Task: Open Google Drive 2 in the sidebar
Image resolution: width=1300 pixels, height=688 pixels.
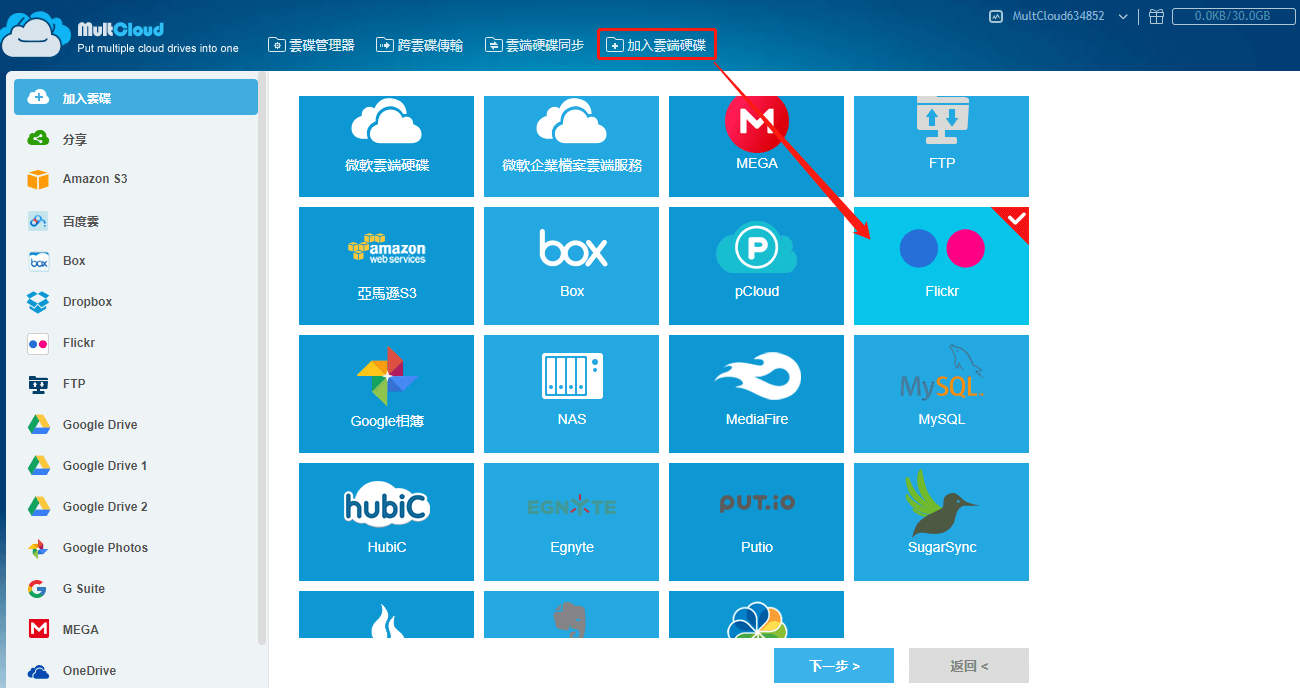Action: [136, 507]
